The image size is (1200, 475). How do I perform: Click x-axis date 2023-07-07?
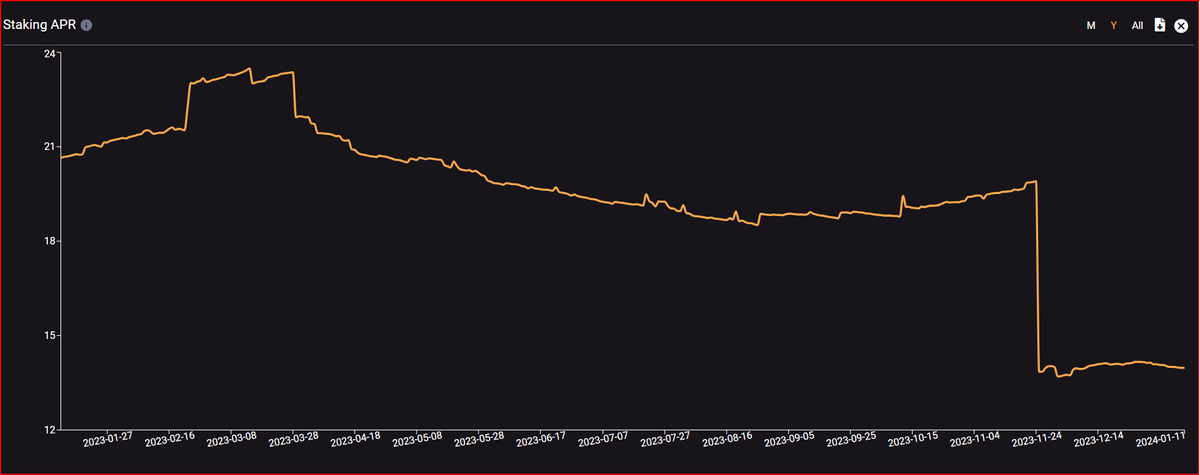pyautogui.click(x=603, y=438)
